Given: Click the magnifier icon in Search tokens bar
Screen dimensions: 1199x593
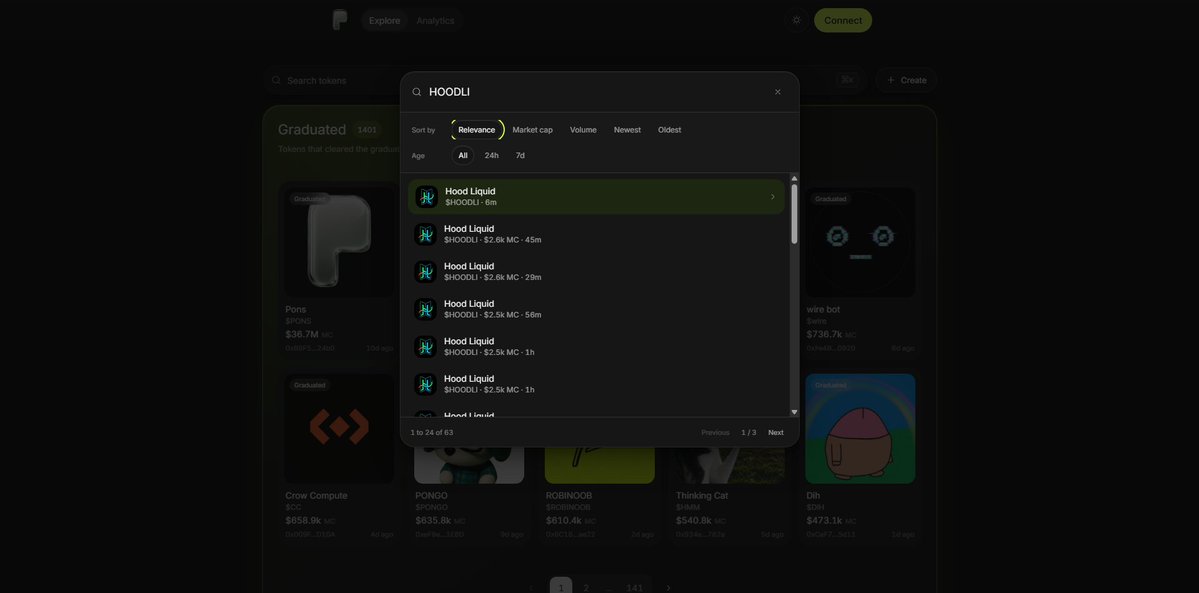Looking at the screenshot, I should tap(276, 80).
